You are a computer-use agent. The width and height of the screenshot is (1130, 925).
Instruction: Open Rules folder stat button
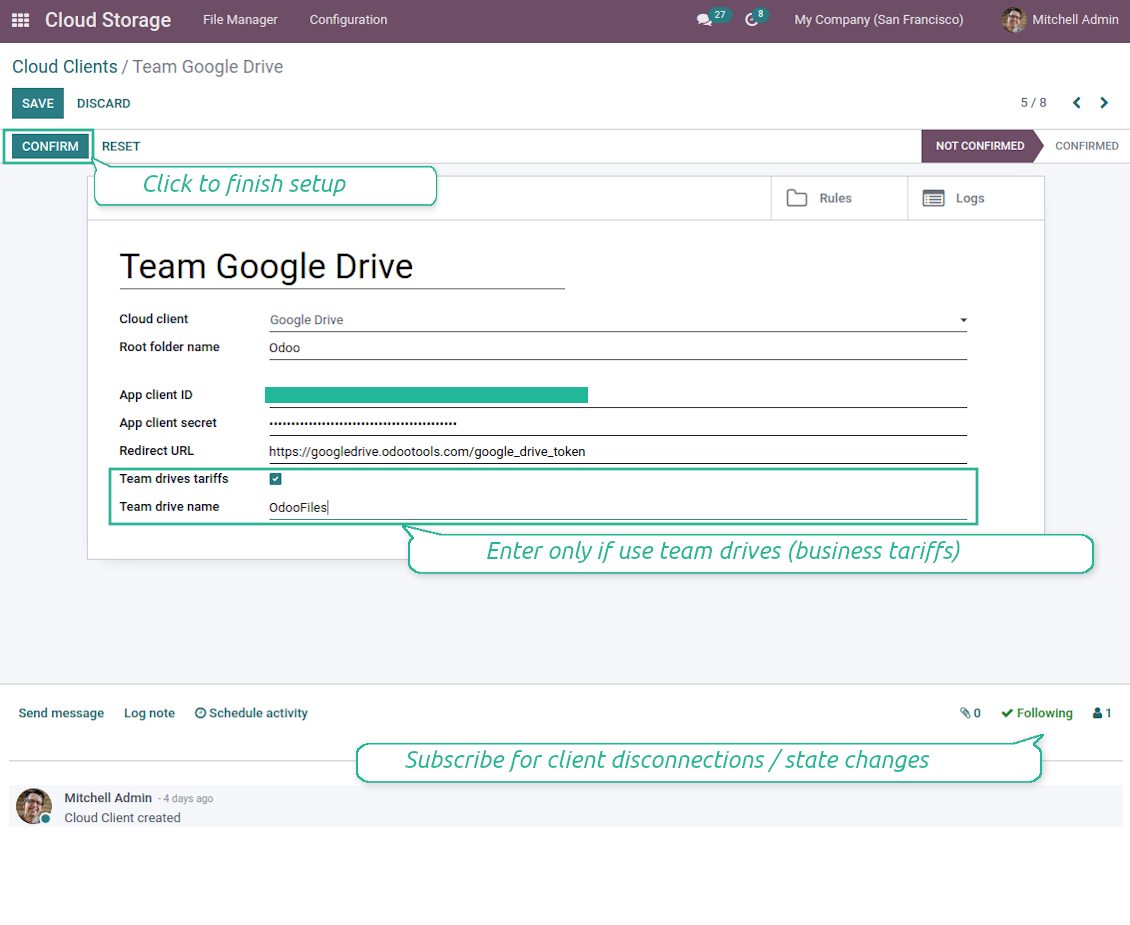(x=839, y=198)
